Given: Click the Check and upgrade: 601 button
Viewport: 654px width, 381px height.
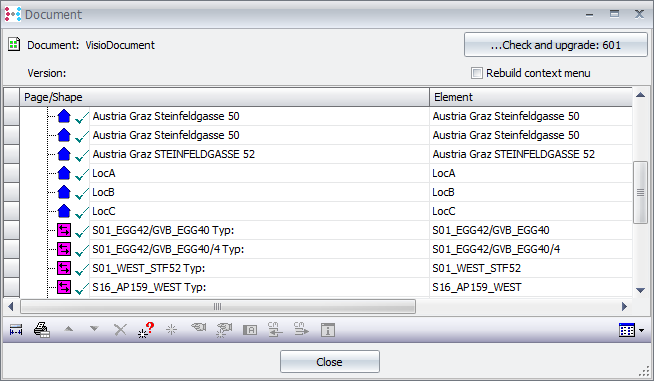Looking at the screenshot, I should (x=556, y=45).
